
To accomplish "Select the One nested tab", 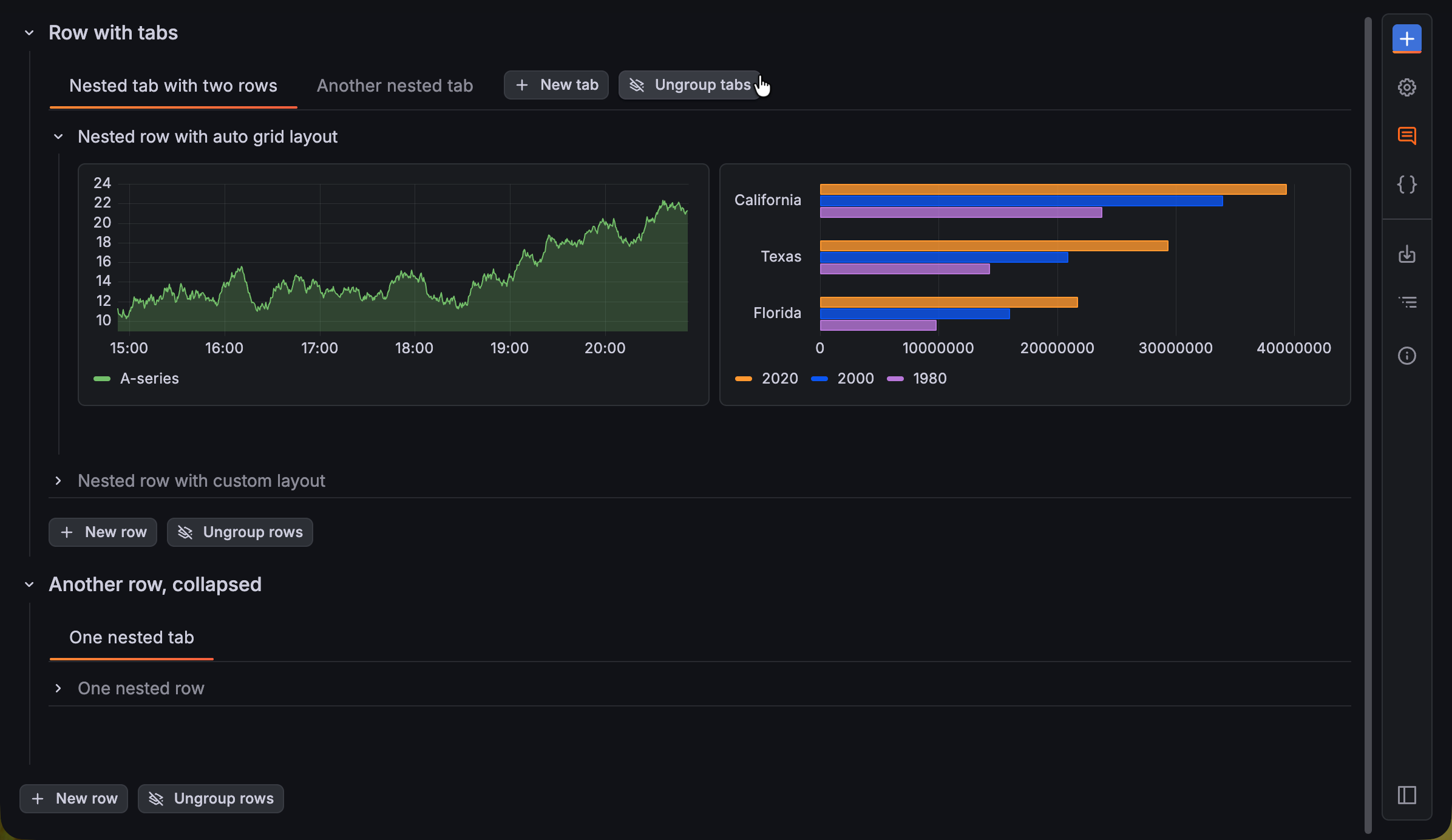I will 131,637.
